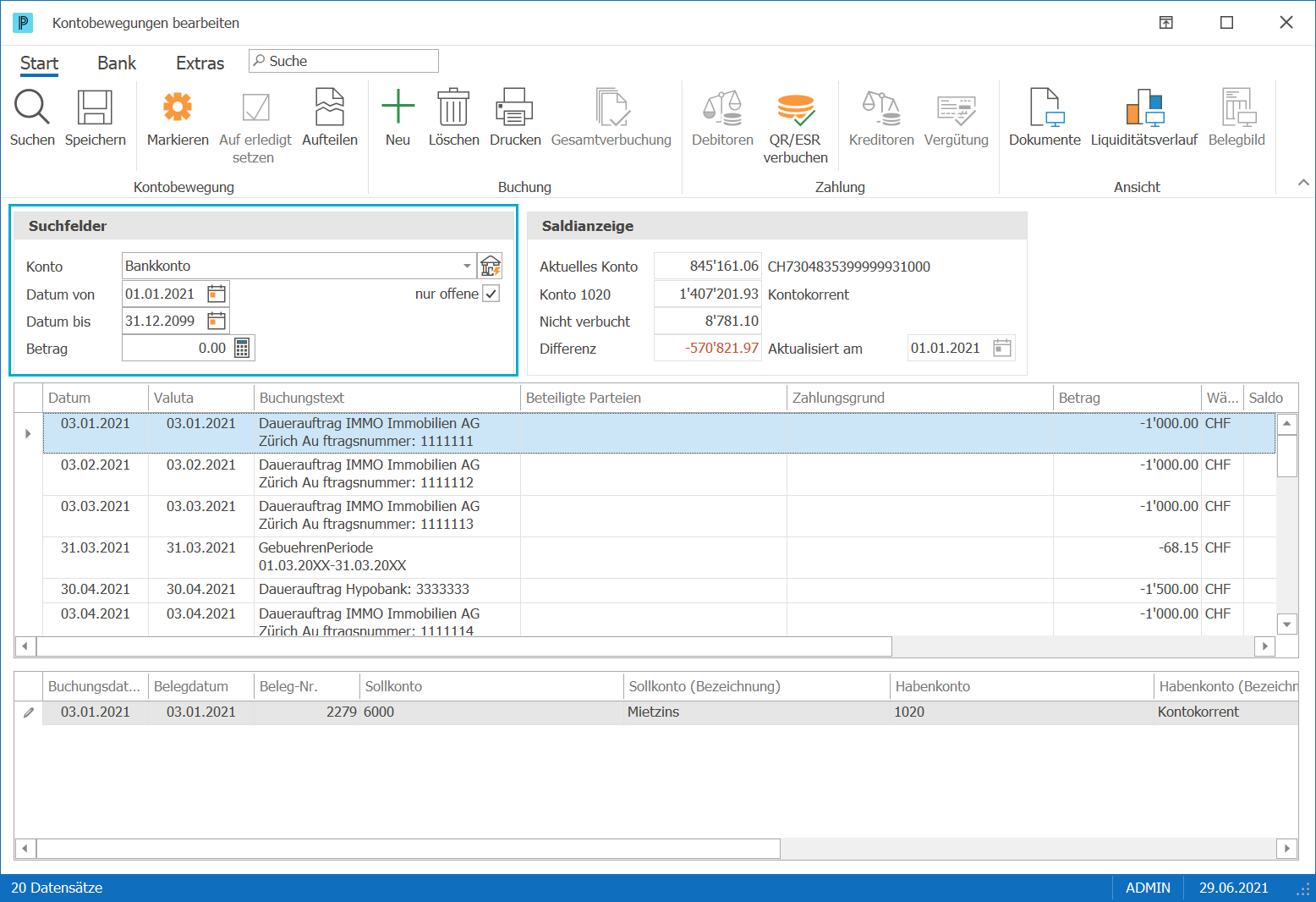The width and height of the screenshot is (1316, 902).
Task: Click the Löschen trash icon
Action: click(x=453, y=107)
